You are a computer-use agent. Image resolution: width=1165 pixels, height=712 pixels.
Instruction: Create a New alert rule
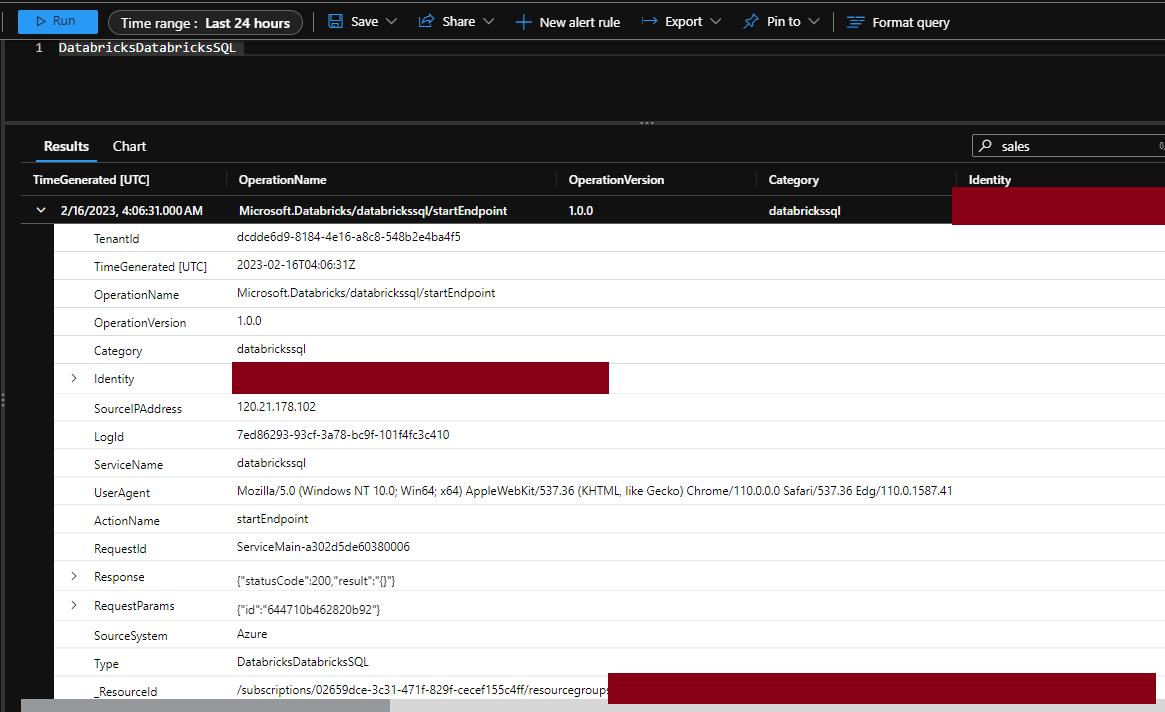tap(568, 22)
